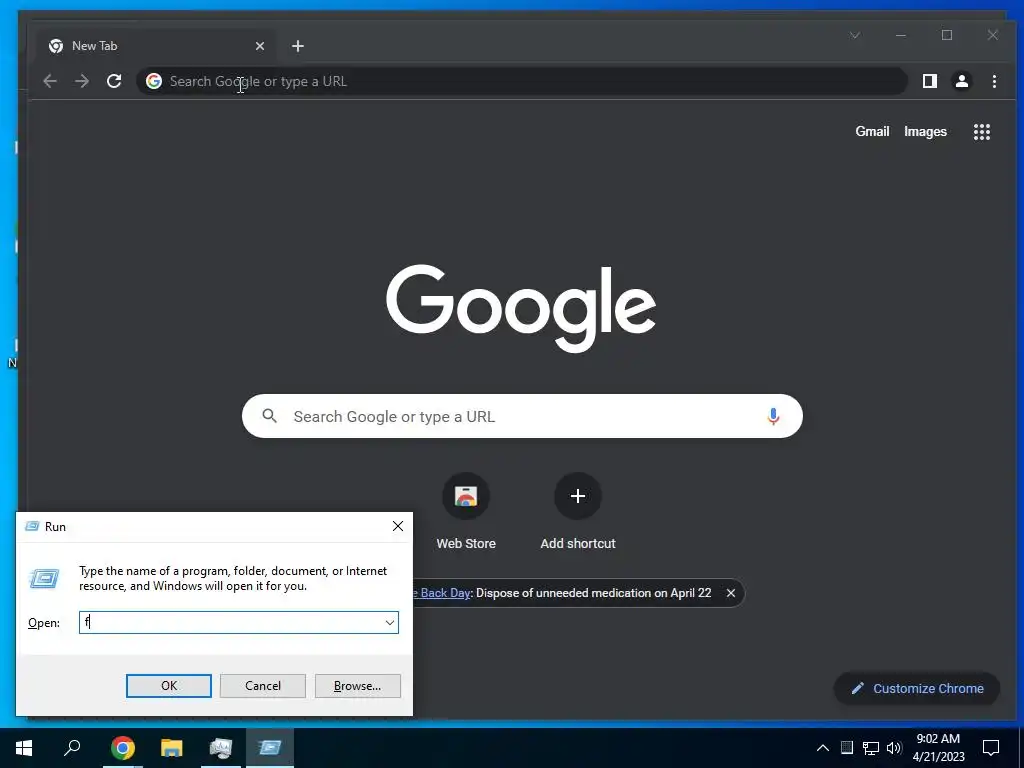Click the Google icon in address bar

154,81
